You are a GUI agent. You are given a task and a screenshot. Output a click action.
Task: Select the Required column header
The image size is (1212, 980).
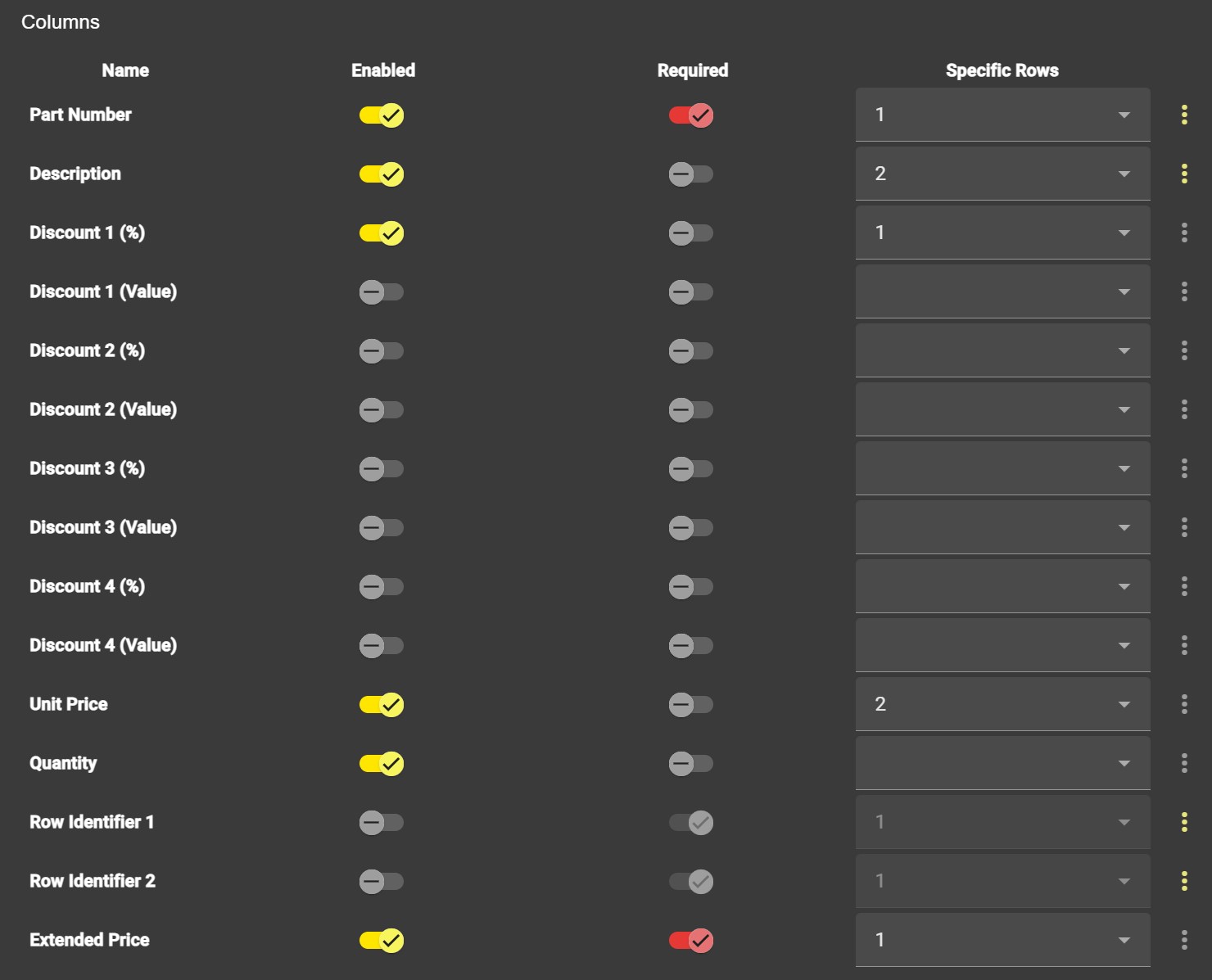pos(692,70)
